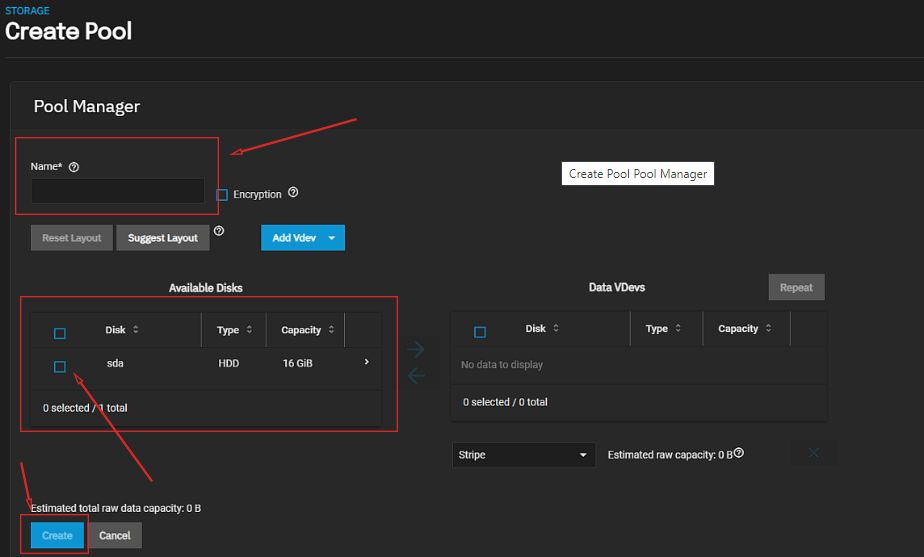Check select-all box in Data VDevs header
This screenshot has height=557, width=924.
point(480,332)
